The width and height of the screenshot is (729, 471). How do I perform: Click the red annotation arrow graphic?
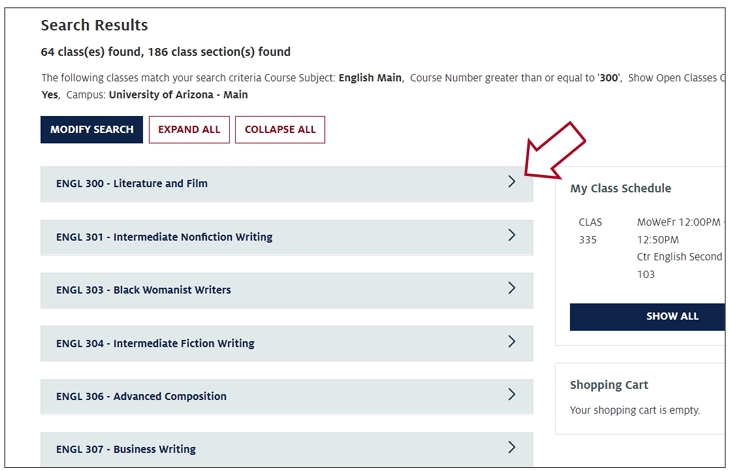click(x=554, y=151)
